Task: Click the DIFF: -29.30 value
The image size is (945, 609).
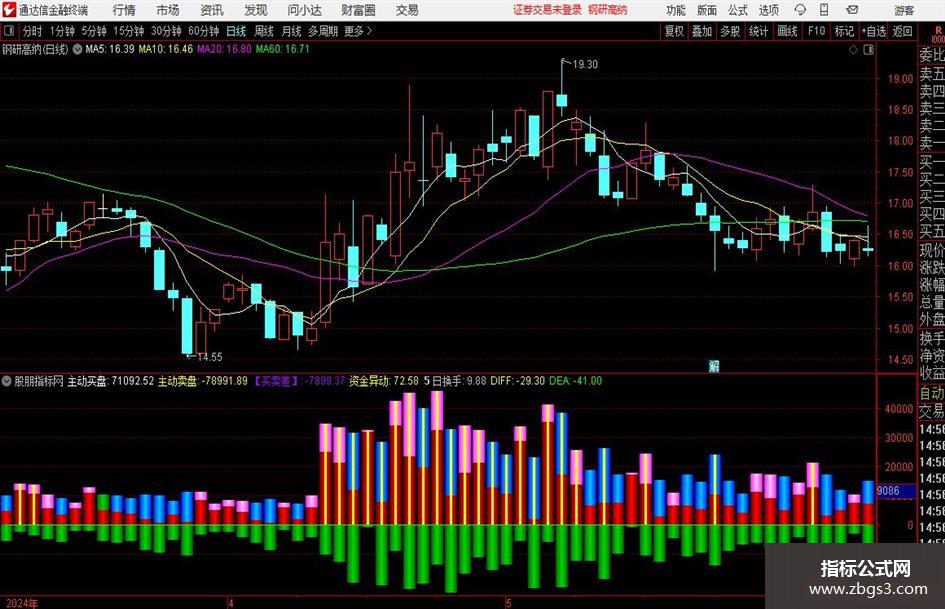Action: (518, 381)
